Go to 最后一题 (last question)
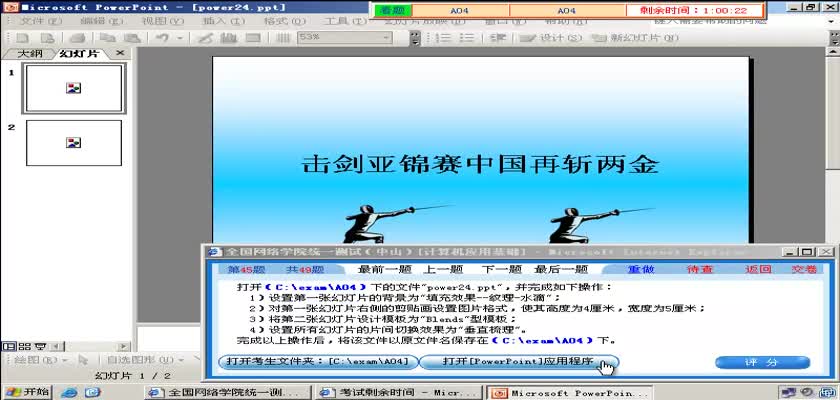Screen dimensions: 840x400 pos(560,269)
